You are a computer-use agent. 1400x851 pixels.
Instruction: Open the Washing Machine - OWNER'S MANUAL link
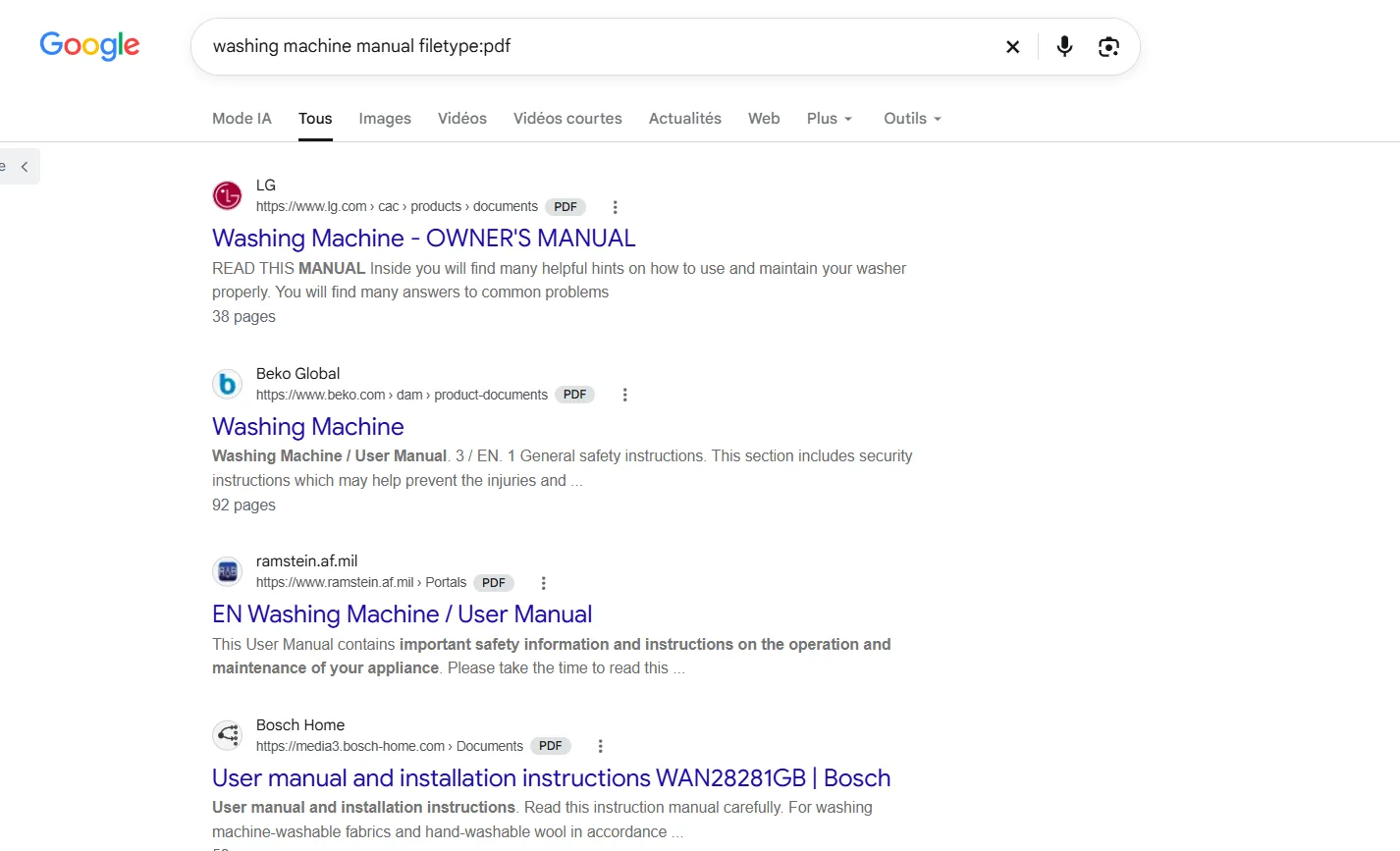(424, 239)
